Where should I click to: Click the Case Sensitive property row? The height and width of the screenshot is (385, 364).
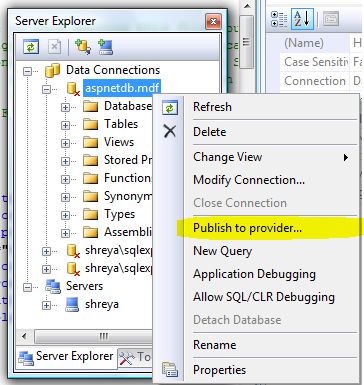322,62
